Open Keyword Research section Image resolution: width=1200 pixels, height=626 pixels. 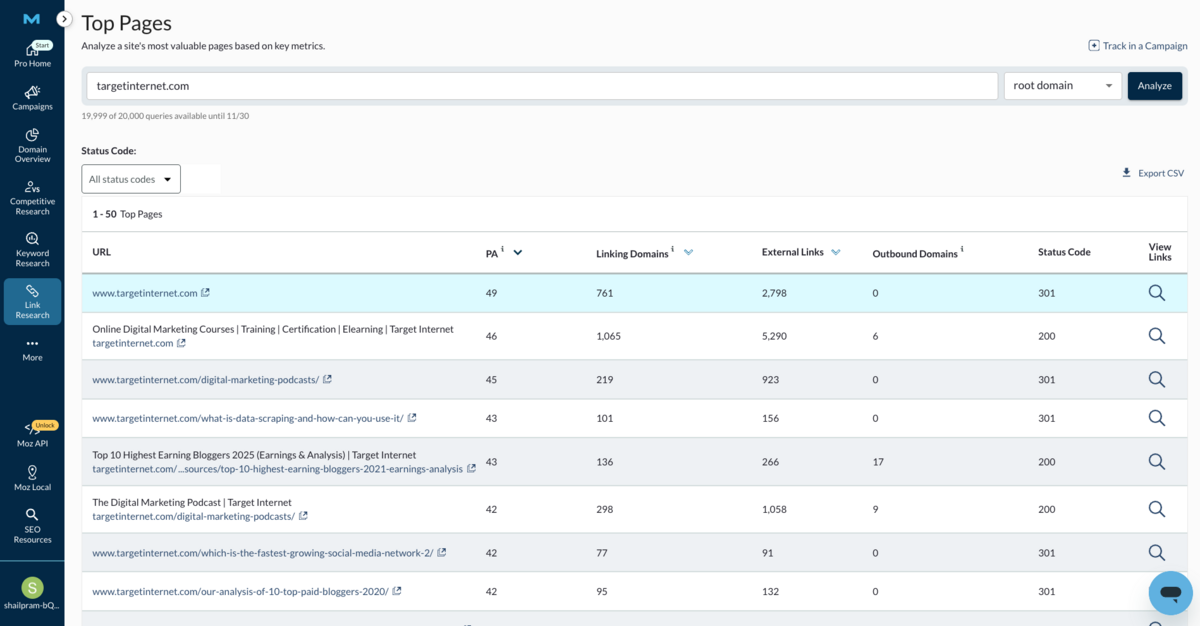tap(32, 250)
